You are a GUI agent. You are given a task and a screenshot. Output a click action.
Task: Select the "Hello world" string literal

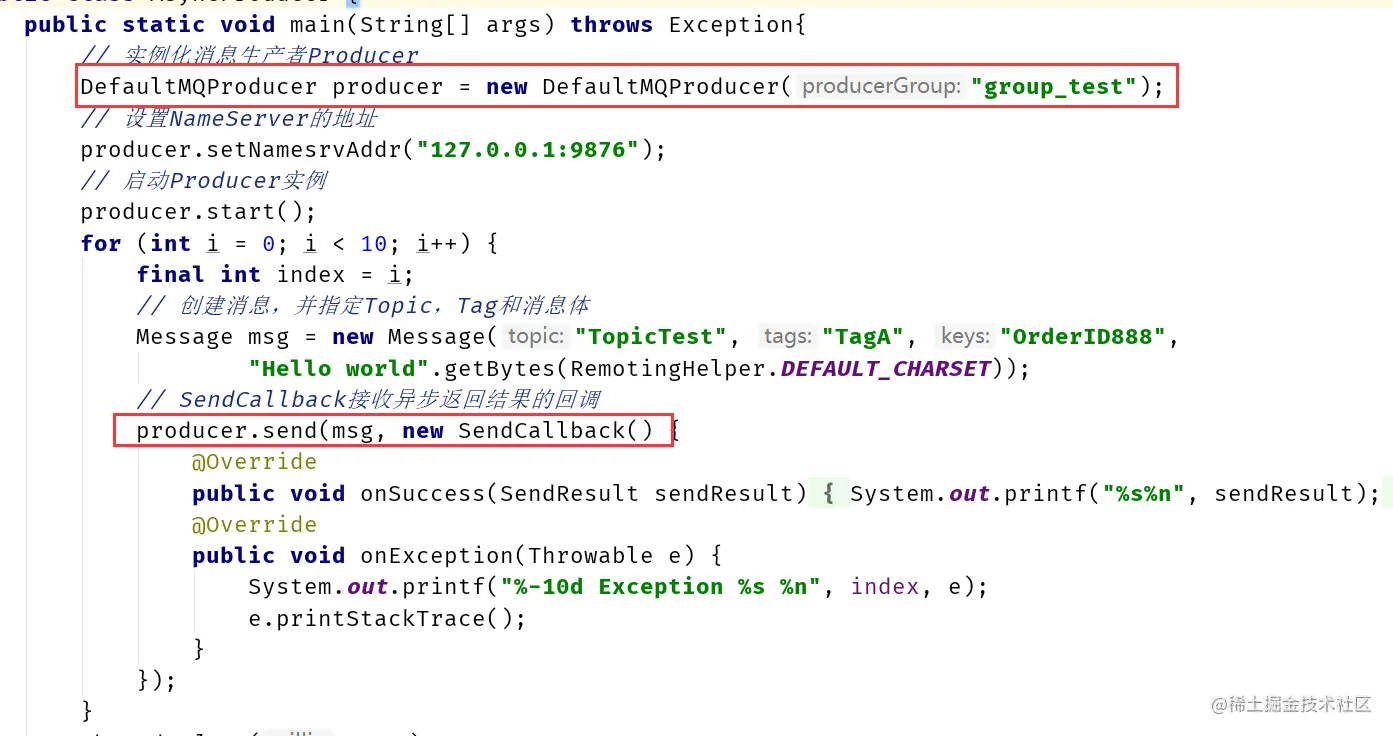[339, 368]
